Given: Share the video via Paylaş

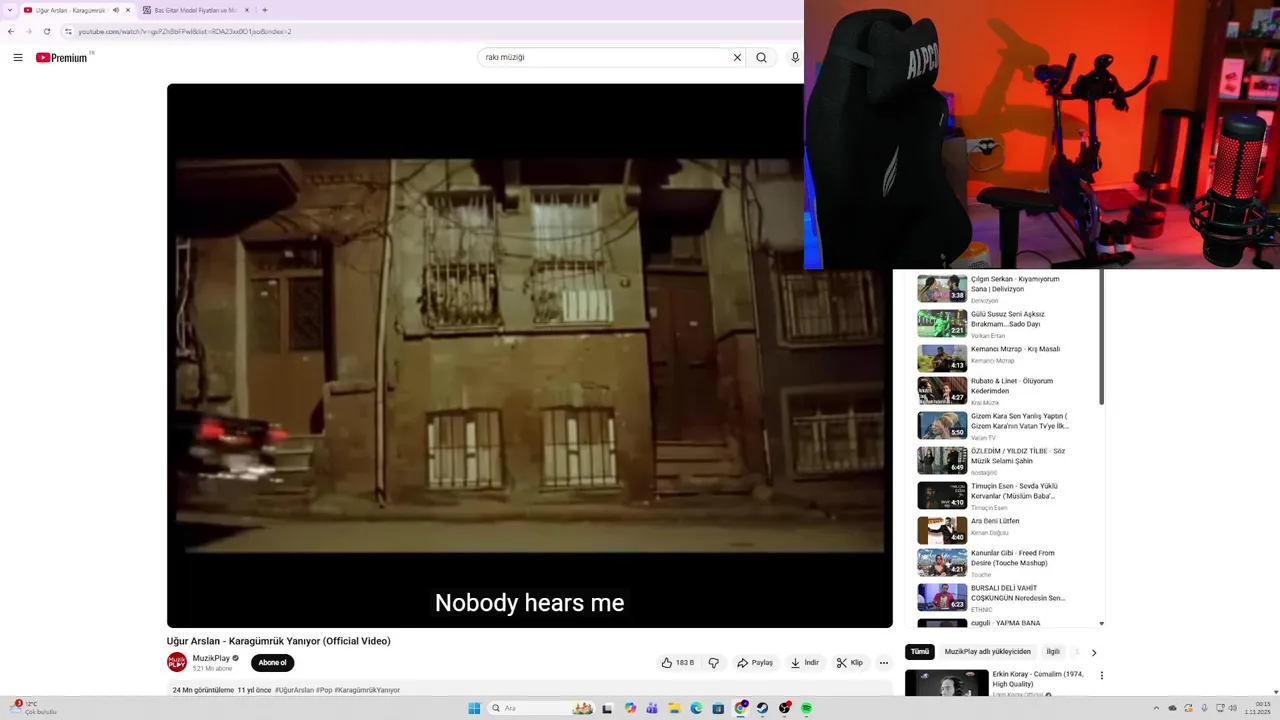Looking at the screenshot, I should click(x=755, y=663).
